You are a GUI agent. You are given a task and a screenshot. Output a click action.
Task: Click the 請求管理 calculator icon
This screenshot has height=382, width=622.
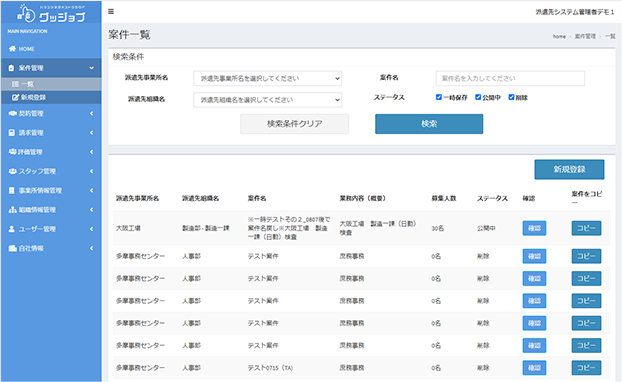[x=12, y=132]
